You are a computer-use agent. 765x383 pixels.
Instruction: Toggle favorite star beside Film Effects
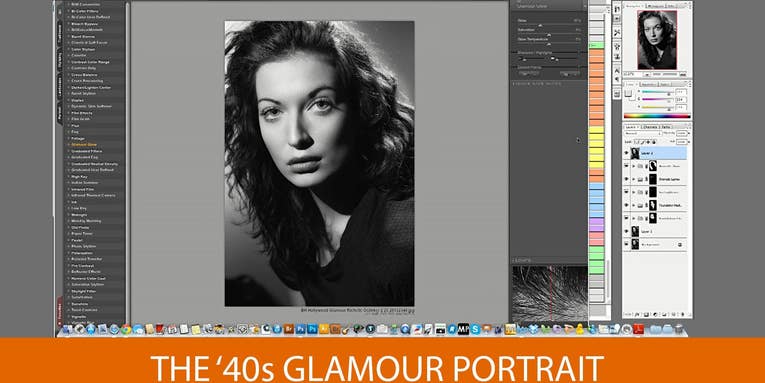click(x=68, y=113)
